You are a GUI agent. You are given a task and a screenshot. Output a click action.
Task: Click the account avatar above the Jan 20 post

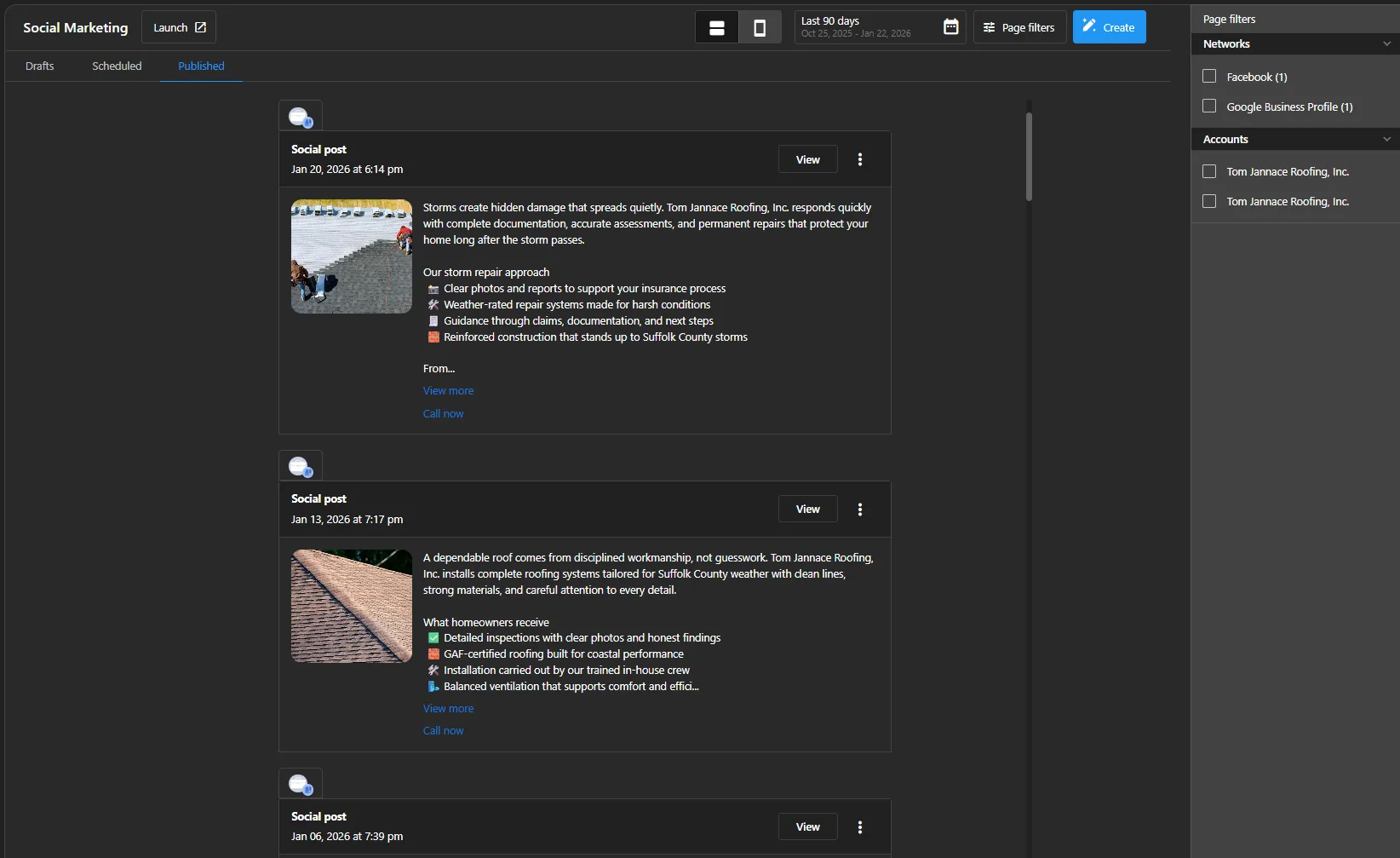300,117
